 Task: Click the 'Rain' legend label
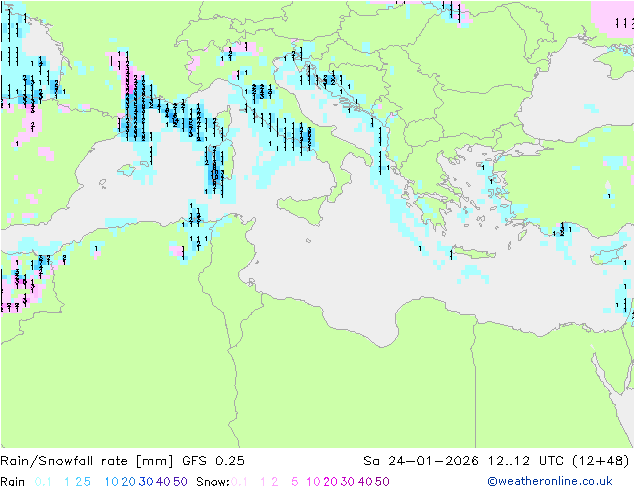(x=13, y=482)
